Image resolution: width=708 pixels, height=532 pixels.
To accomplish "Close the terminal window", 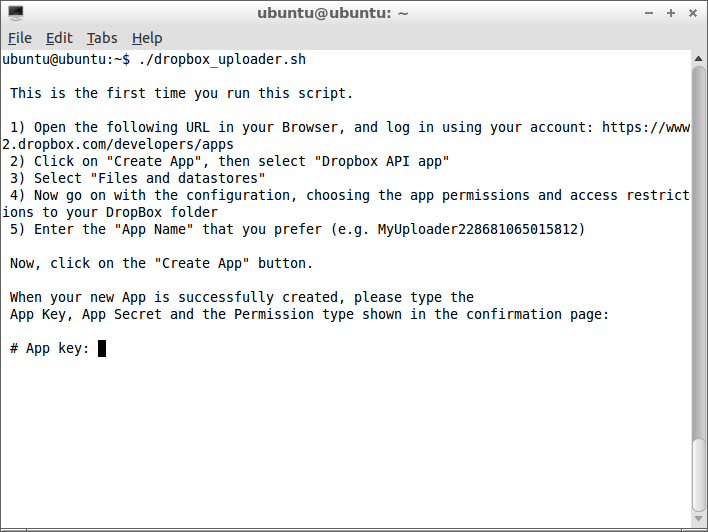I will (x=693, y=13).
